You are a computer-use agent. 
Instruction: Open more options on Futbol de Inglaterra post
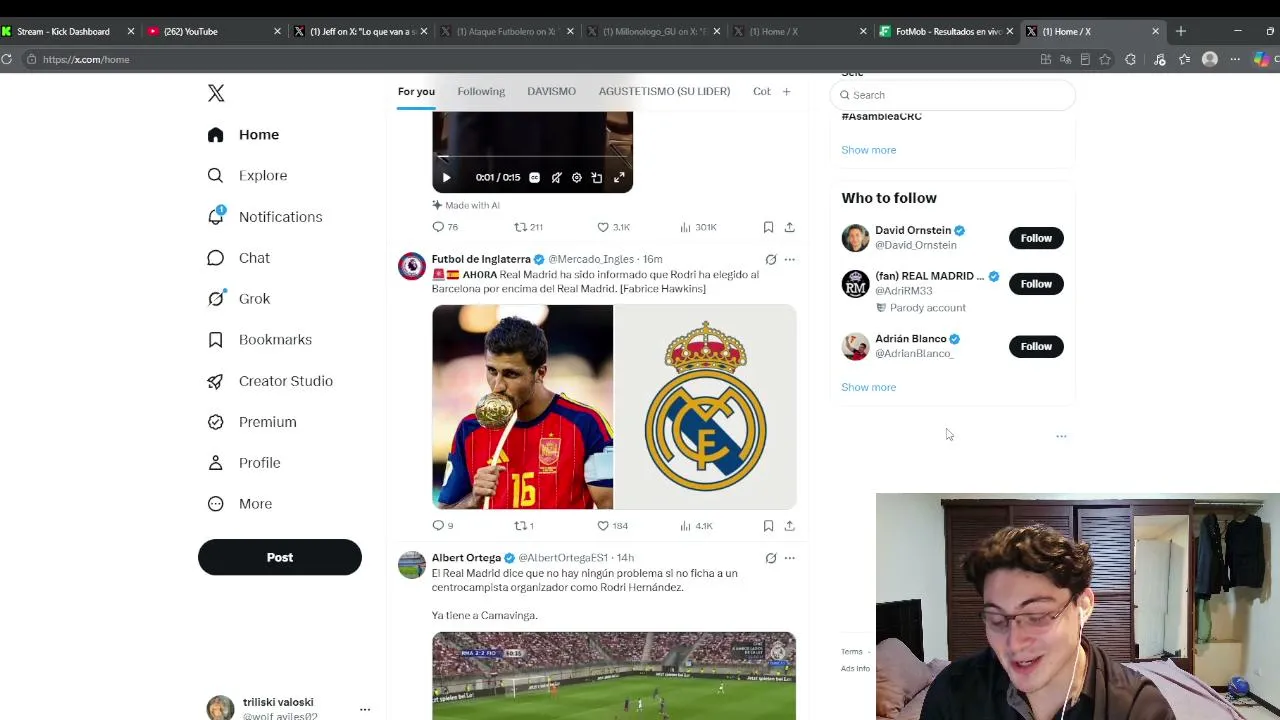tap(789, 259)
